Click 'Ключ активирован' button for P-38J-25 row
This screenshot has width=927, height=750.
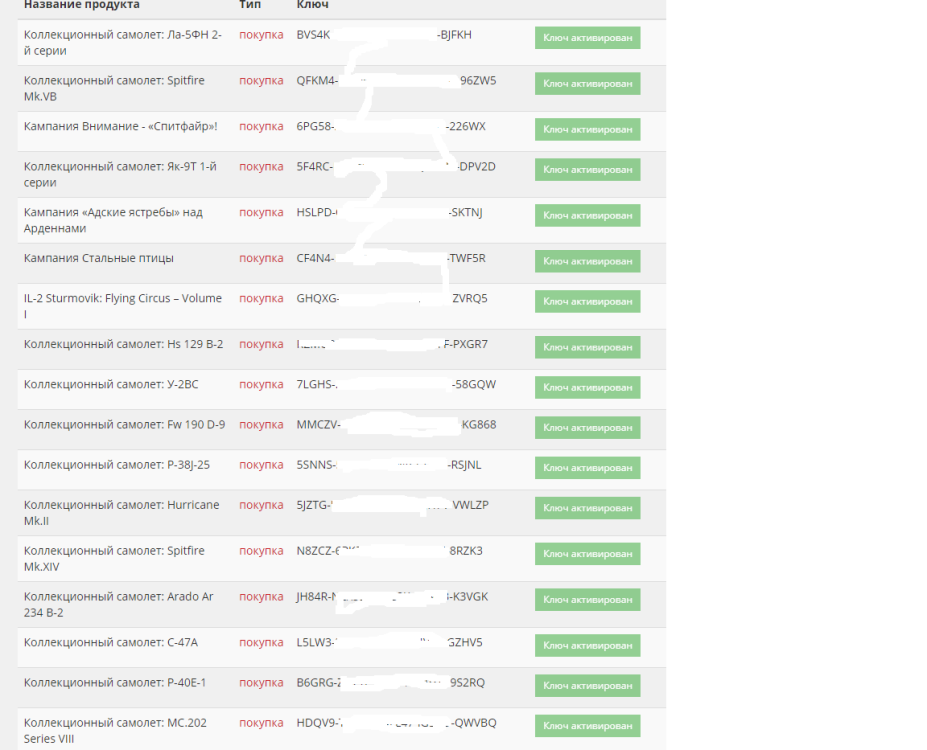click(587, 468)
